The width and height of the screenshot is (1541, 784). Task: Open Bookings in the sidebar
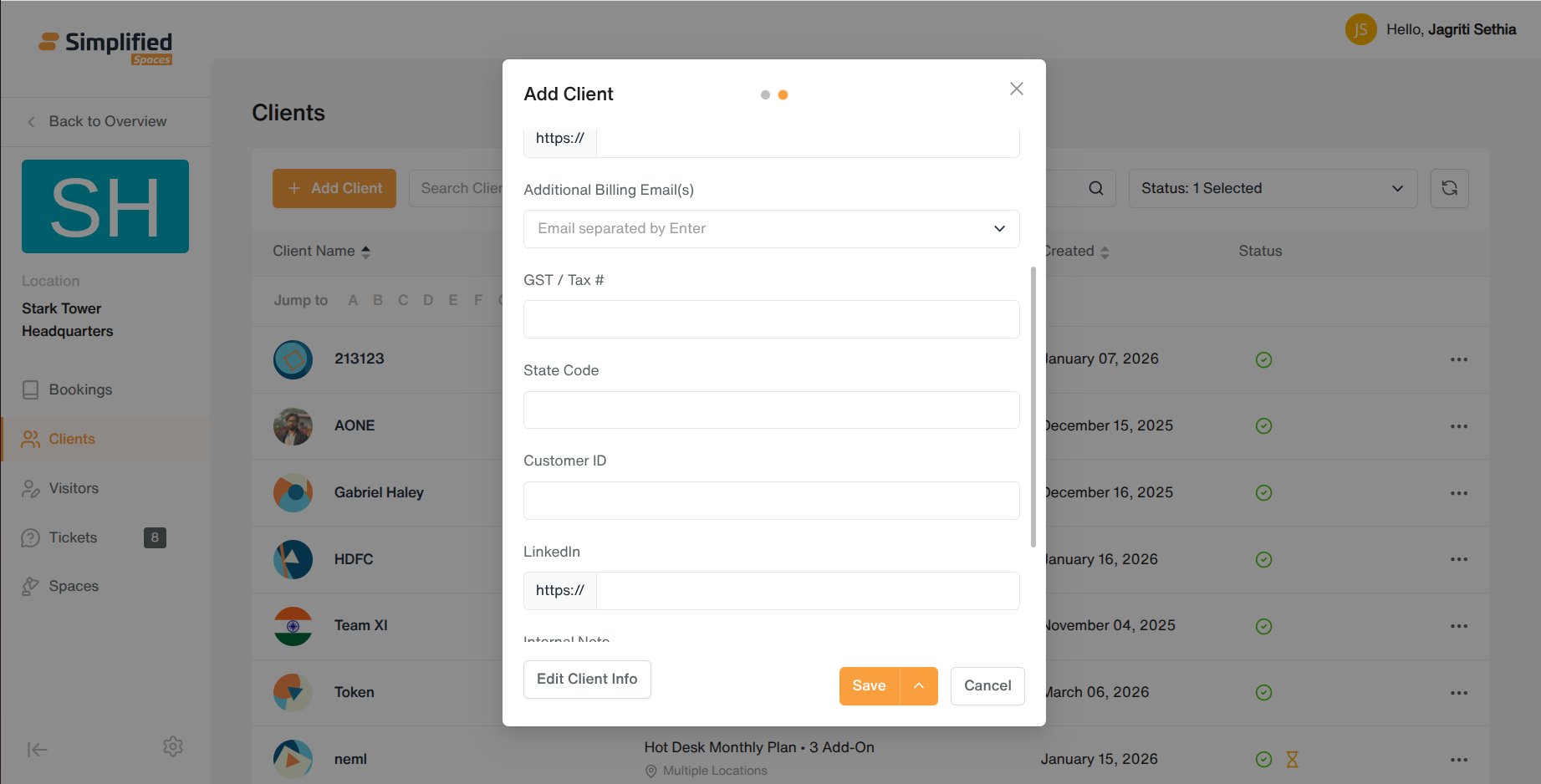point(80,389)
